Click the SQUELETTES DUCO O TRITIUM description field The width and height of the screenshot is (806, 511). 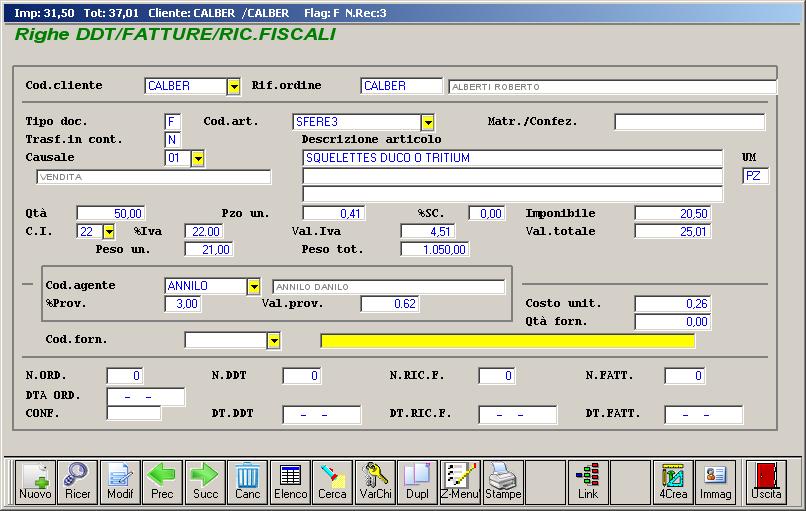(x=512, y=158)
